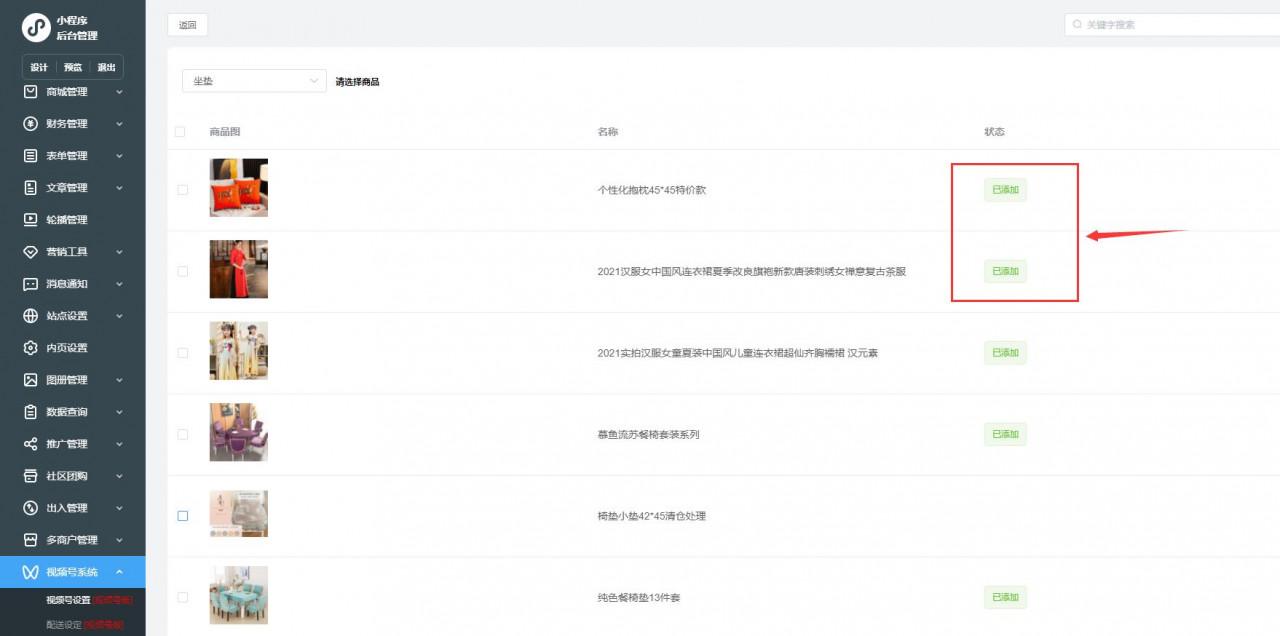The width and height of the screenshot is (1280, 636).
Task: Click the 关键字搜索 search field
Action: point(1170,24)
